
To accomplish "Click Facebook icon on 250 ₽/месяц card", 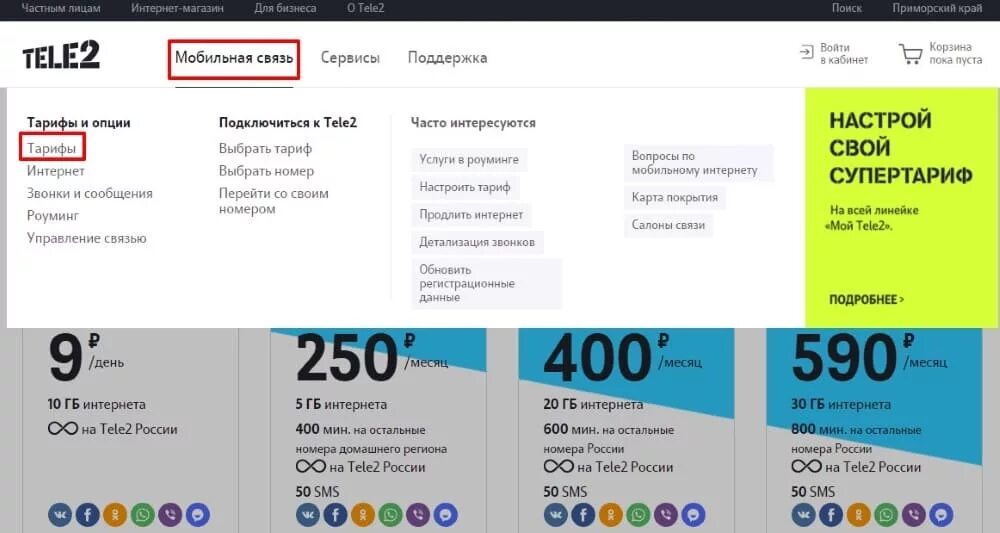I will click(335, 515).
